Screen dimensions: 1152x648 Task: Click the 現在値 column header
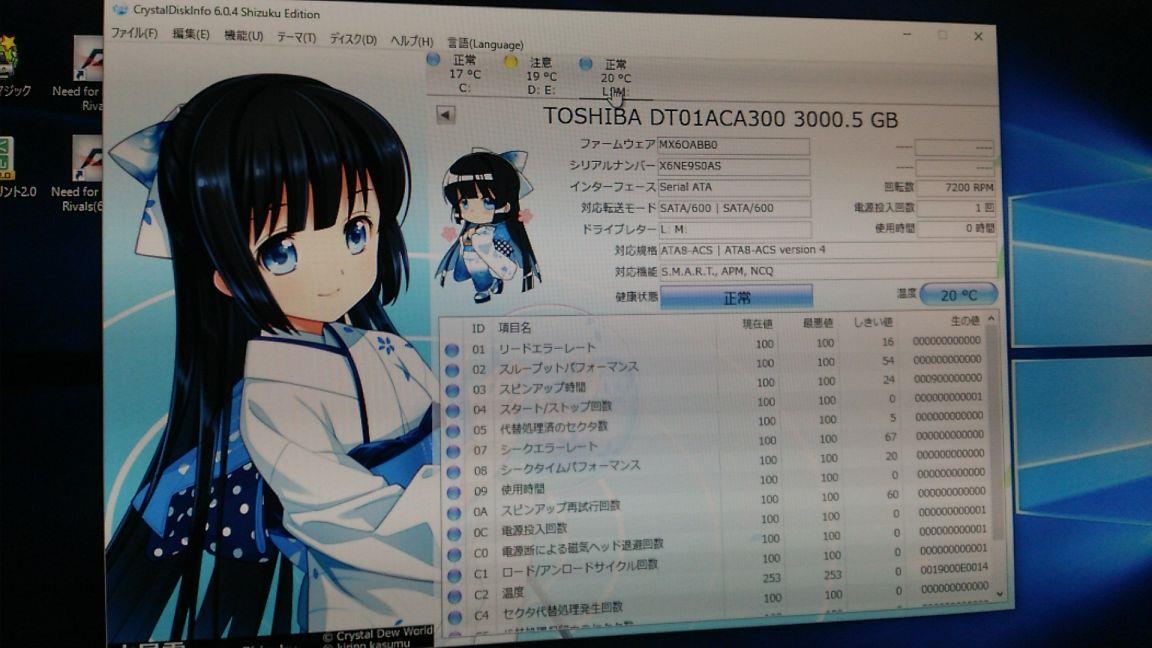(x=757, y=324)
